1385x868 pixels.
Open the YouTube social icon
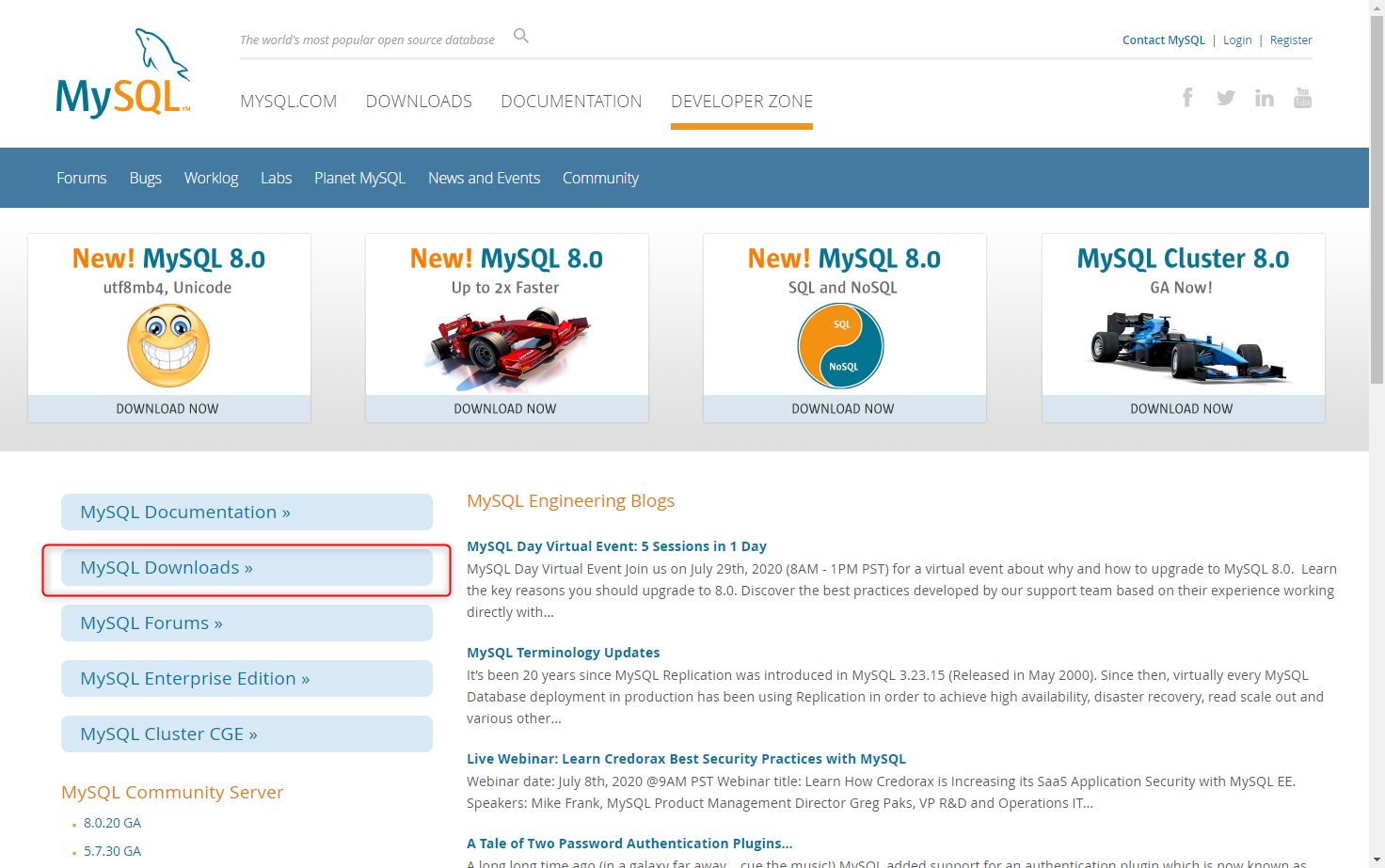click(1302, 98)
